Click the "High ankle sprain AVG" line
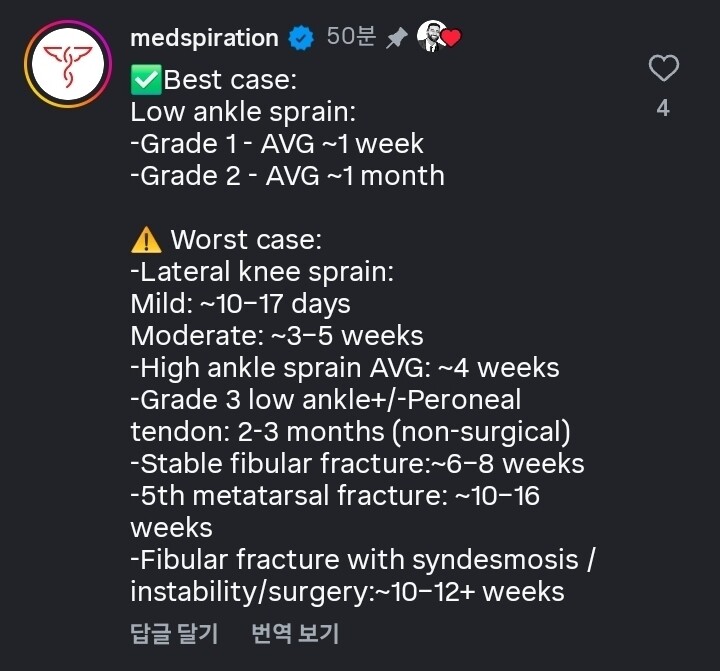720x671 pixels. (x=345, y=368)
